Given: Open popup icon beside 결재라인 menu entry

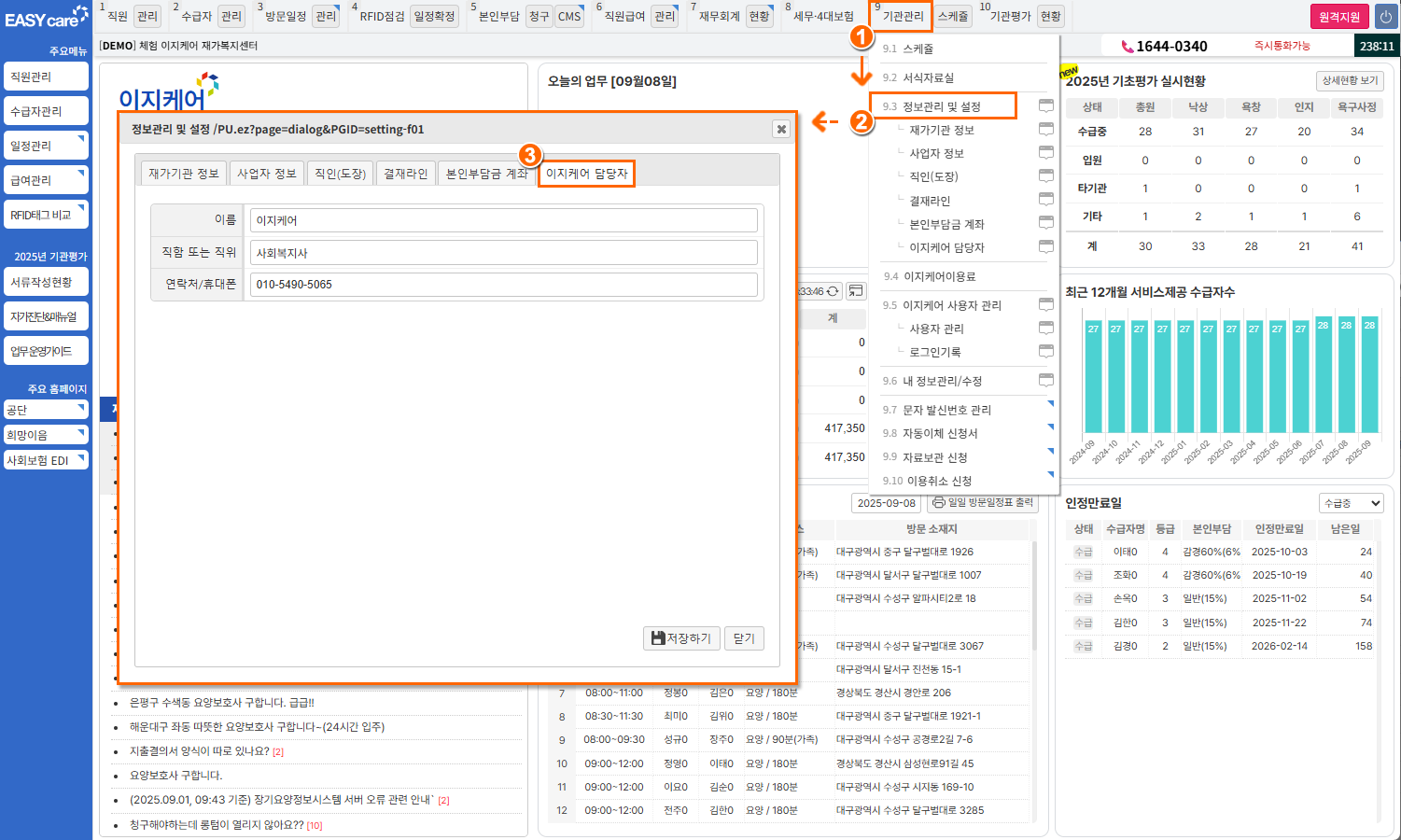Looking at the screenshot, I should [x=1046, y=199].
